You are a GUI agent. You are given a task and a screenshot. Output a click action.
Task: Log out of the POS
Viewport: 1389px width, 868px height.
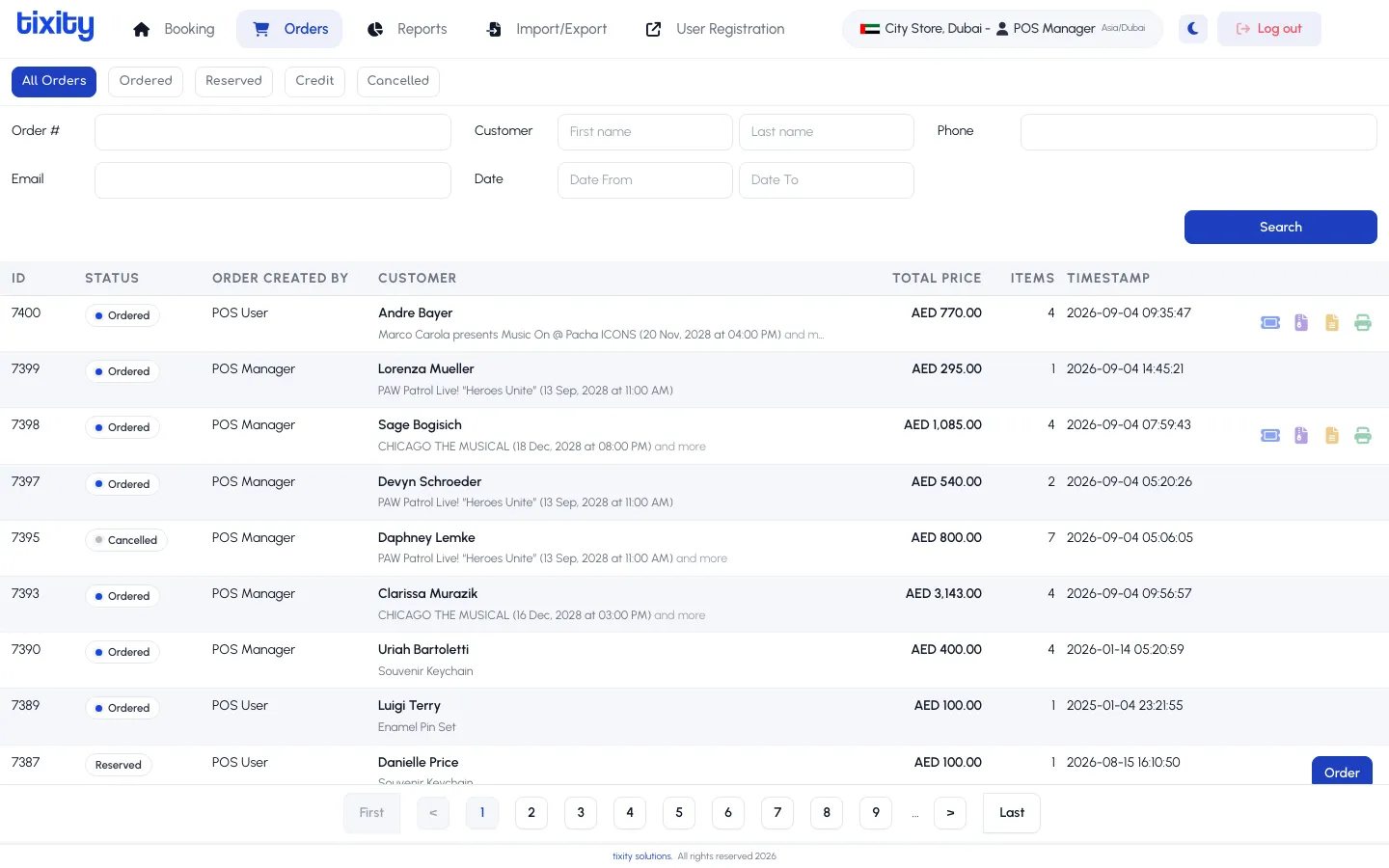point(1269,29)
